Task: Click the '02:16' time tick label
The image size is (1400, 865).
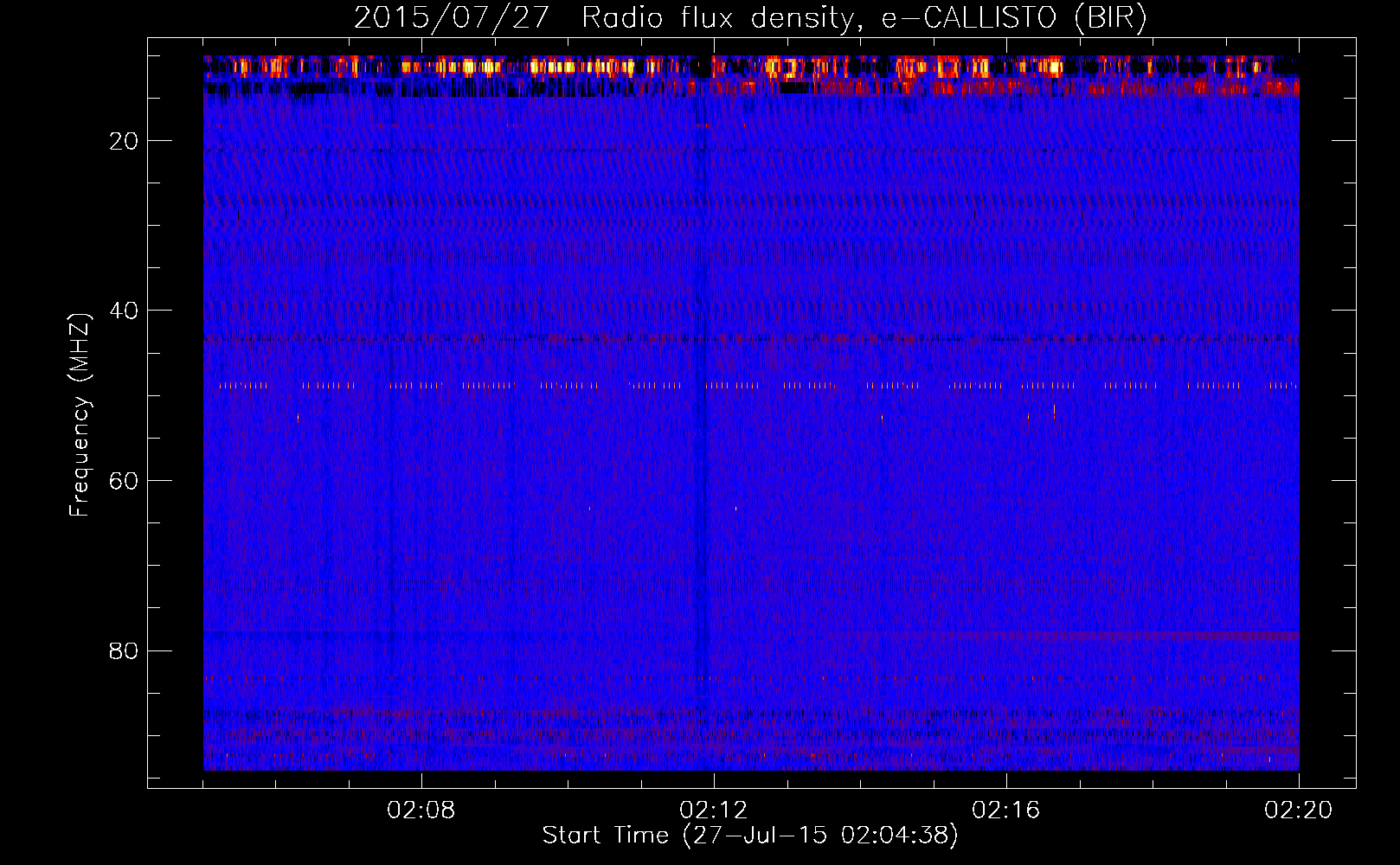Action: click(x=1006, y=811)
